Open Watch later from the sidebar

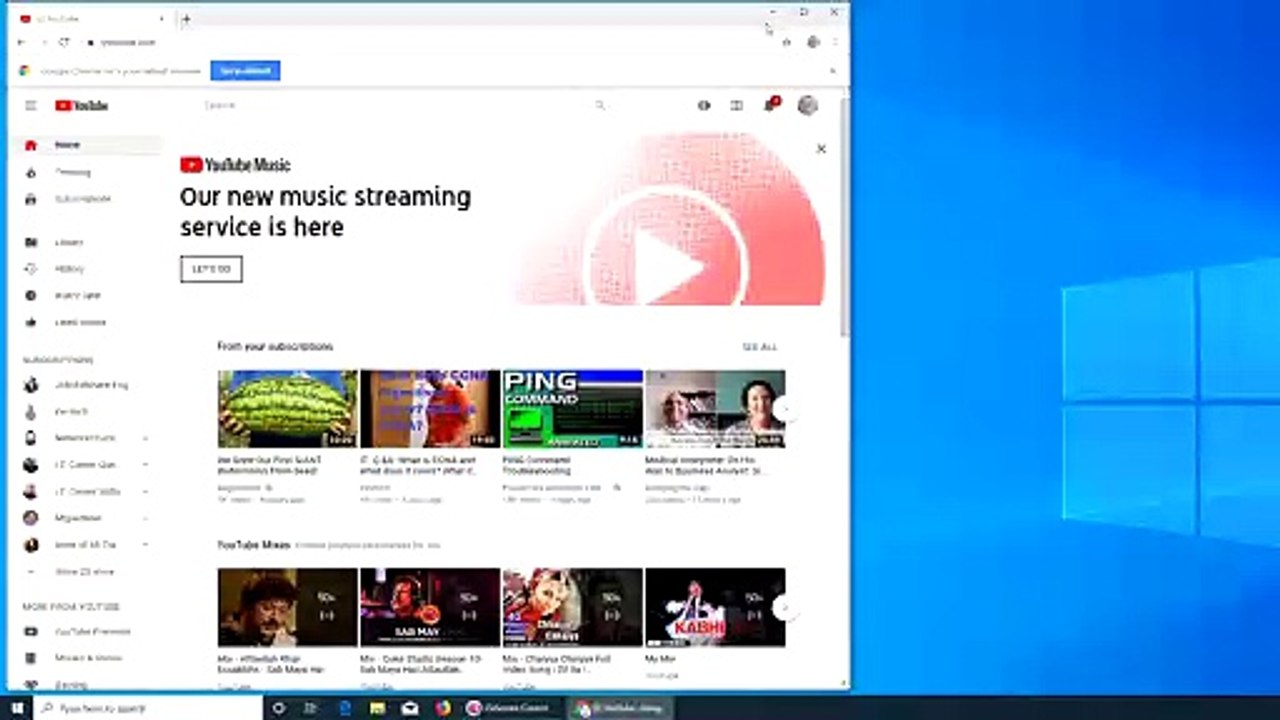point(85,296)
